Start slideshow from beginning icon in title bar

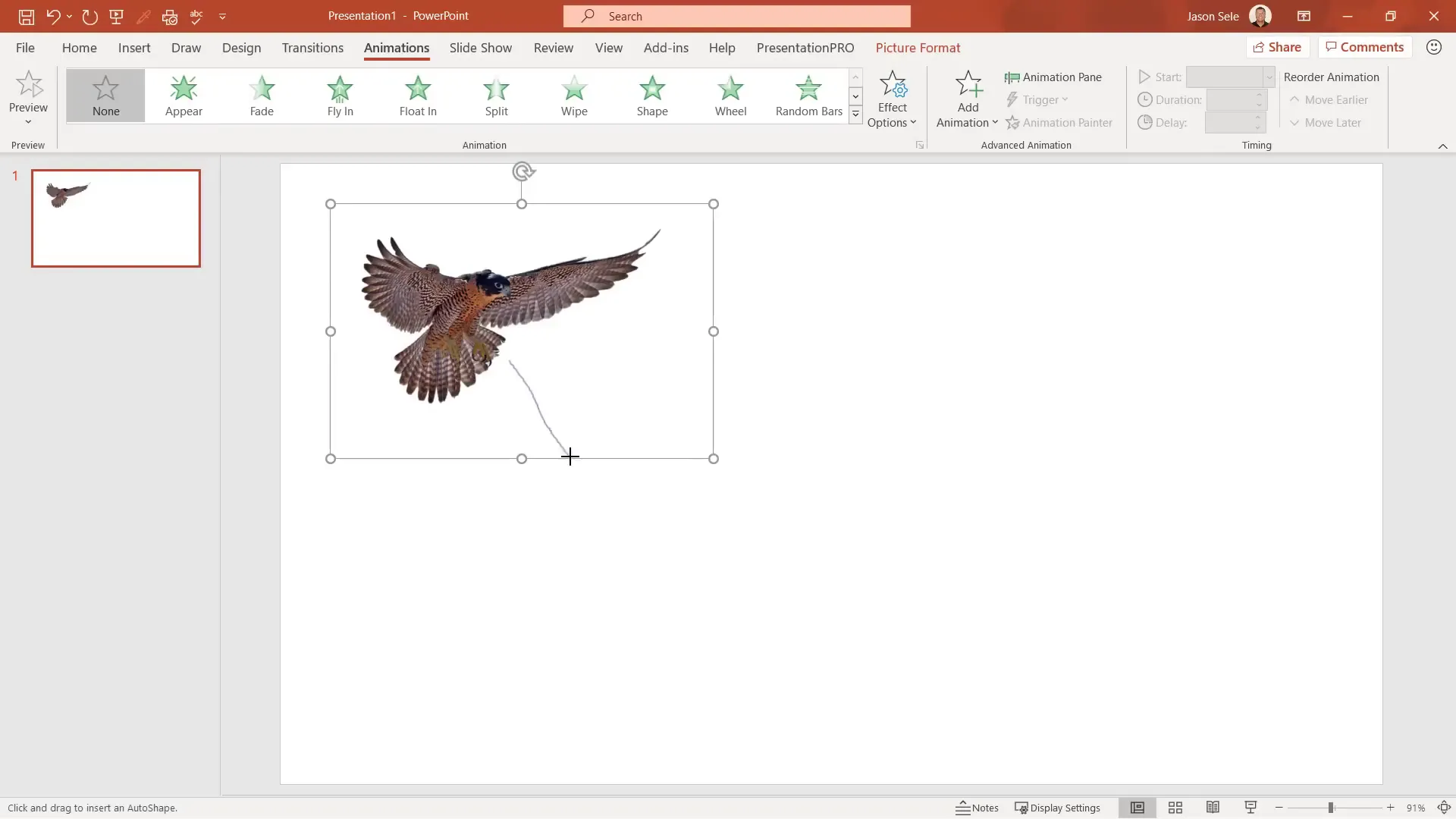(117, 16)
